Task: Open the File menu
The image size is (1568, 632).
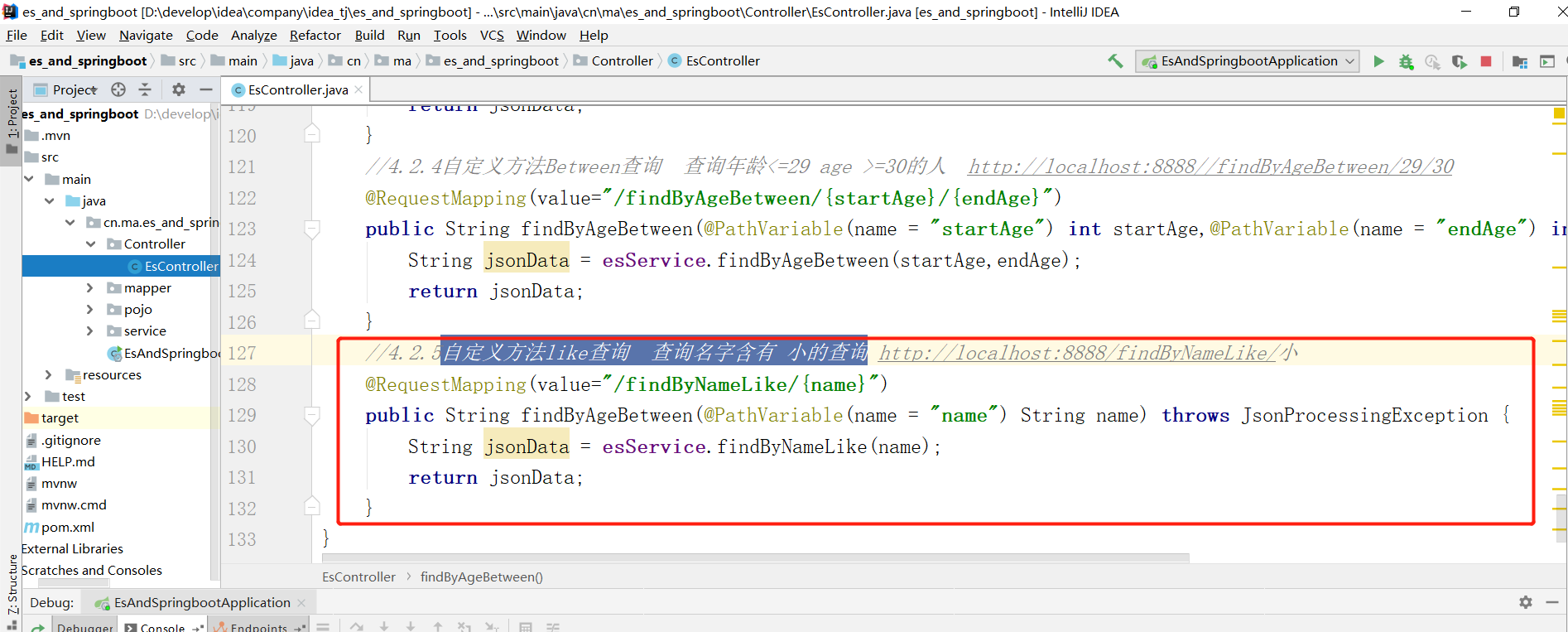Action: pos(17,35)
